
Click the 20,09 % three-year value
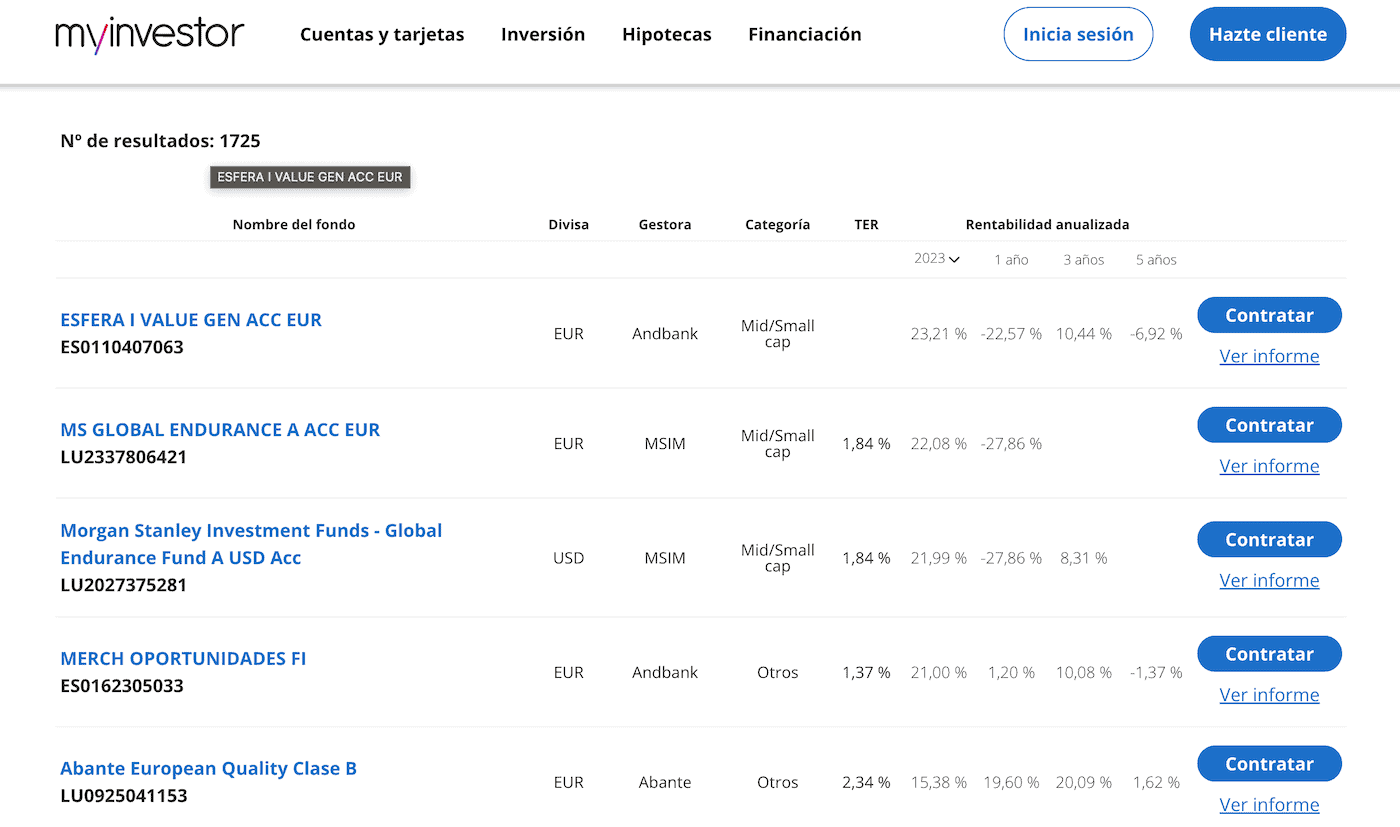pos(1084,783)
